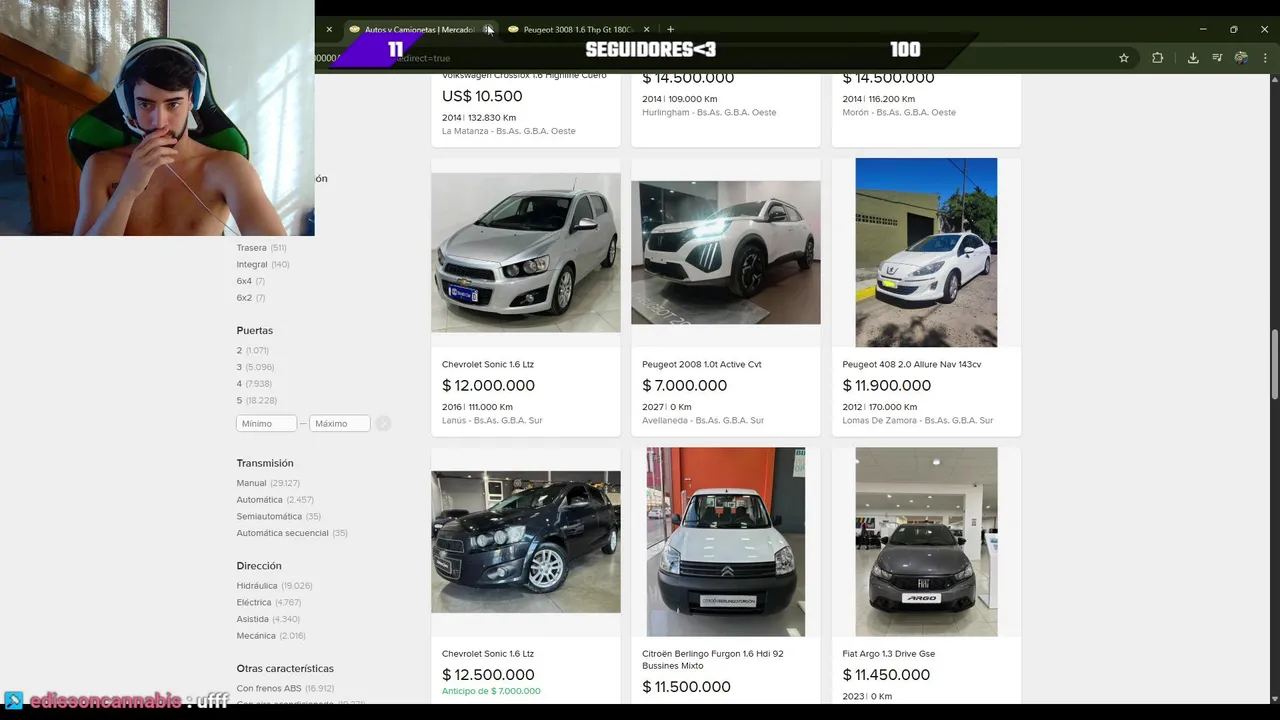The image size is (1280, 720).
Task: Select Anticipo de $ 7.000.000 text
Action: pos(491,691)
